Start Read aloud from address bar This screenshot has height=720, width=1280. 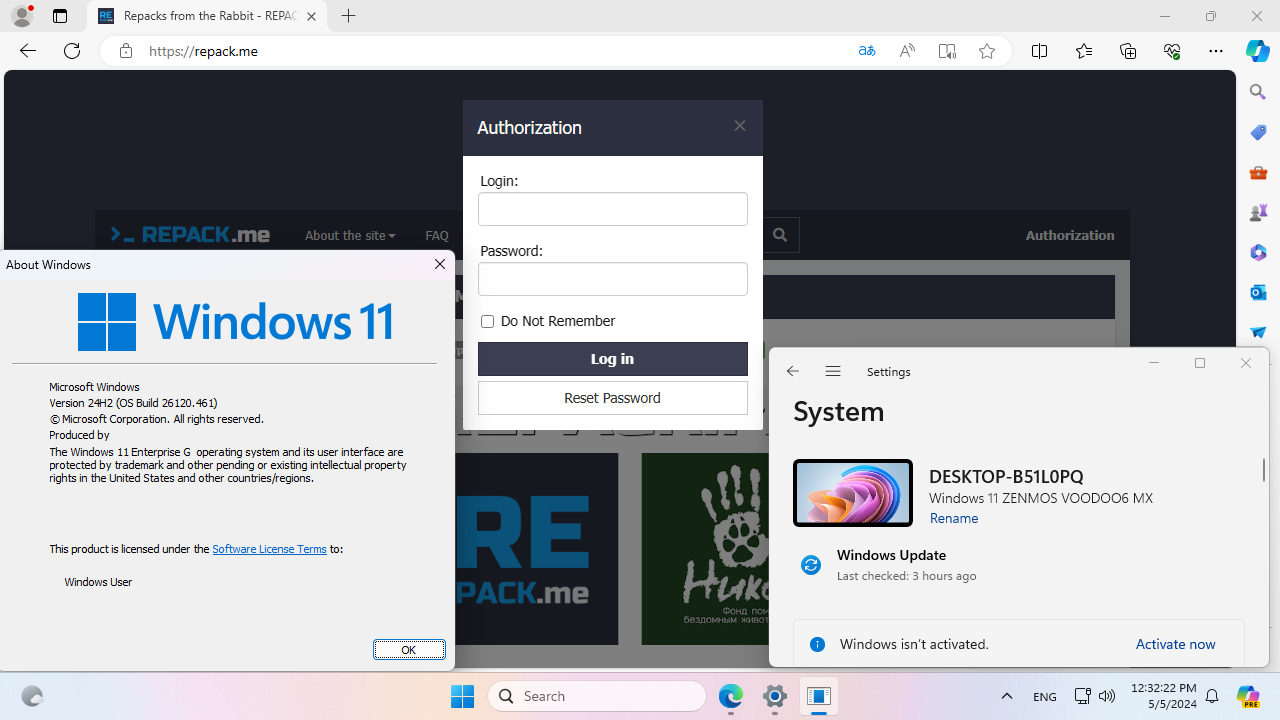click(x=907, y=51)
